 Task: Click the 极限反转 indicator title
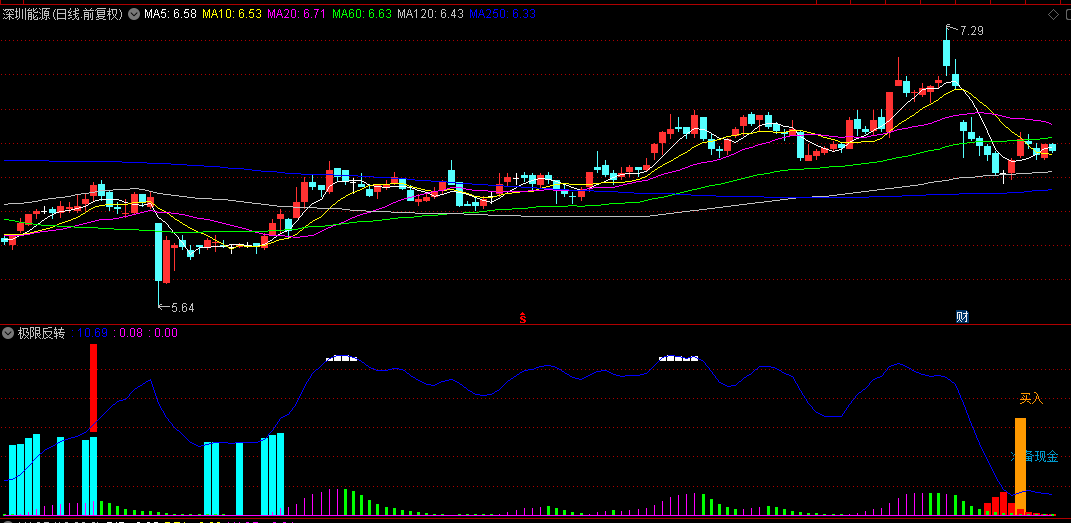point(41,333)
